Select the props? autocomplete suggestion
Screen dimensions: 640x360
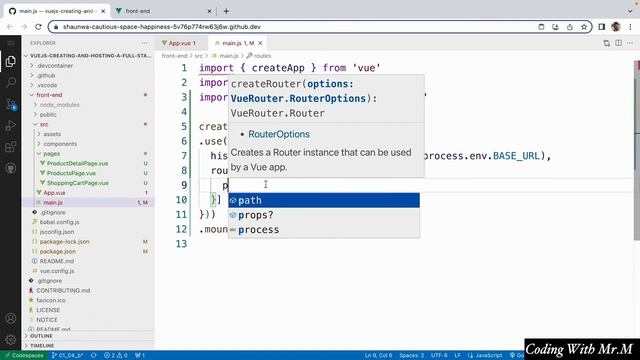pyautogui.click(x=324, y=215)
